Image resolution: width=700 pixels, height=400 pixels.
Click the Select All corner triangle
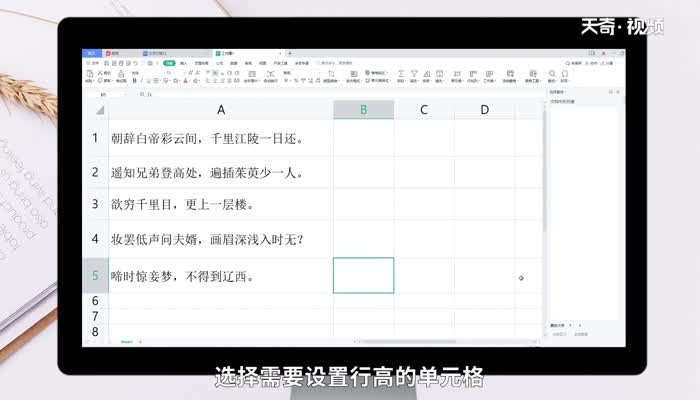(100, 110)
